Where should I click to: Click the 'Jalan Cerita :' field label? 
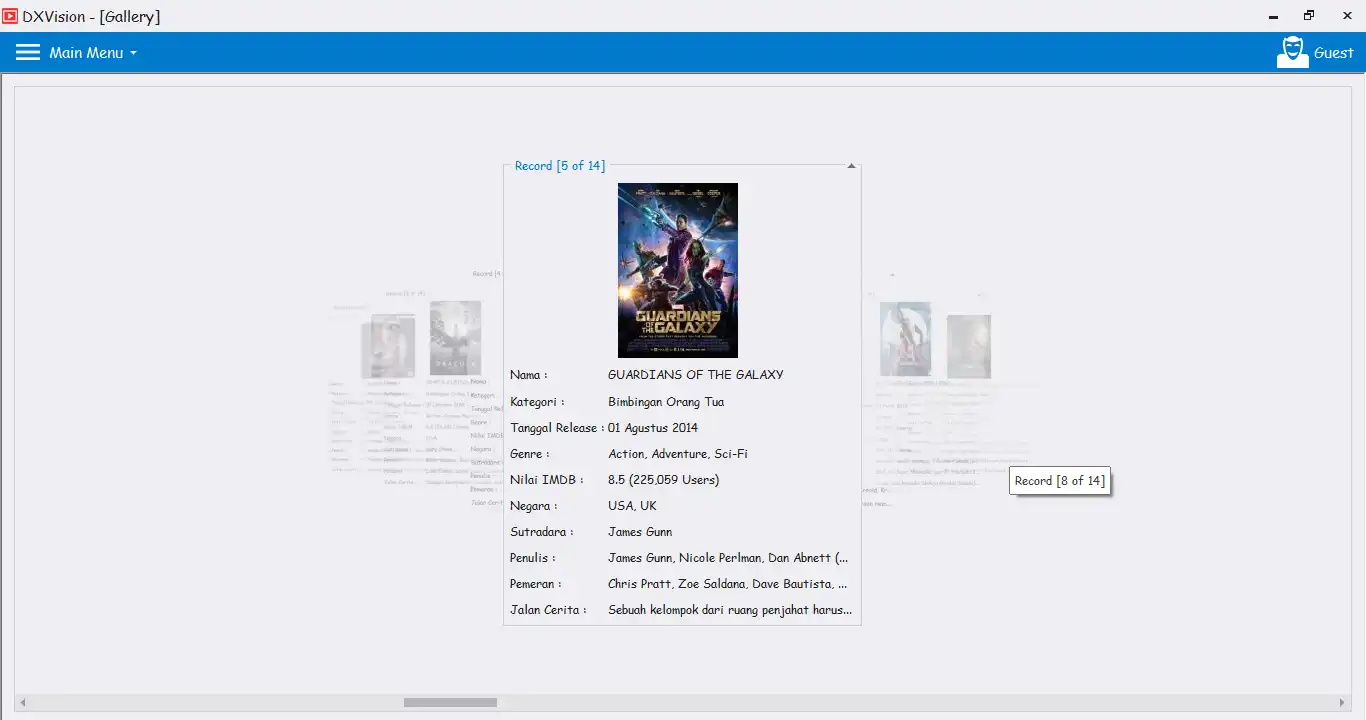pos(548,610)
